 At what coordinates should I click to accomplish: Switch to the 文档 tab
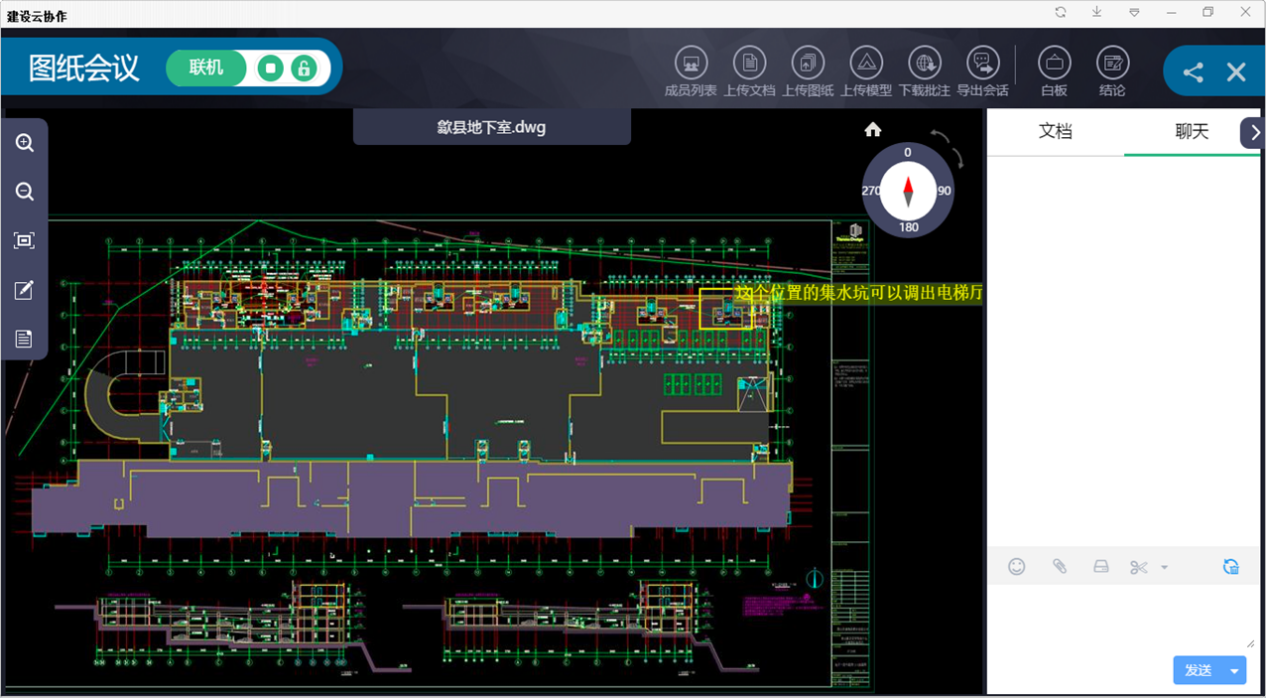point(1055,132)
